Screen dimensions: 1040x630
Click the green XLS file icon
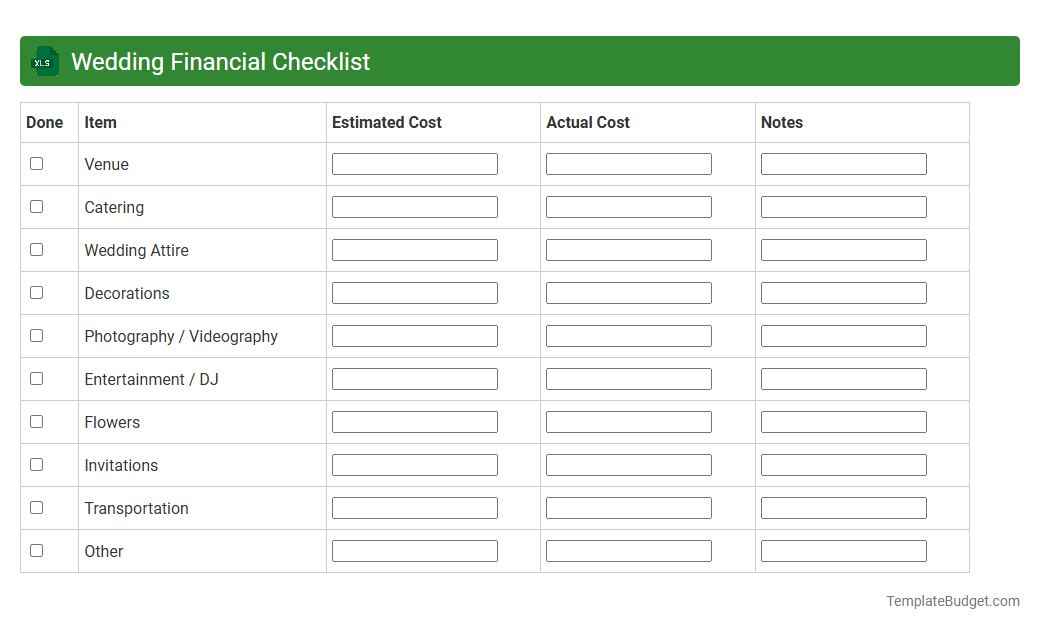tap(44, 61)
